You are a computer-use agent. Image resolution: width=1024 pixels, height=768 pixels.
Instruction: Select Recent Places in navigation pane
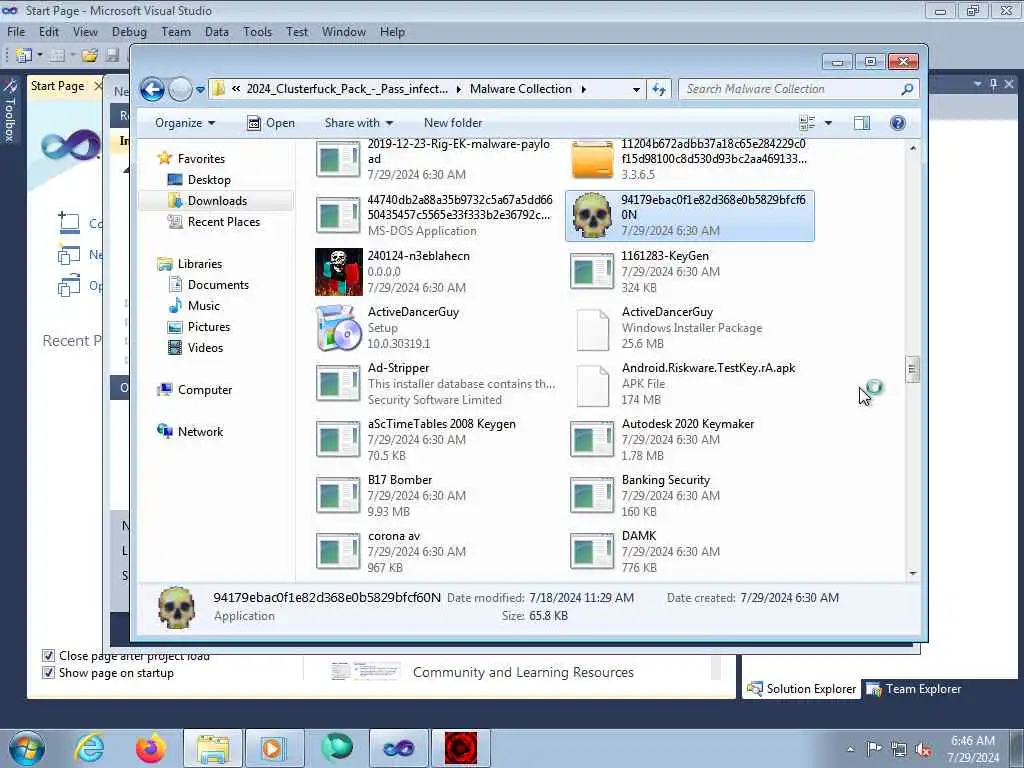pyautogui.click(x=214, y=222)
